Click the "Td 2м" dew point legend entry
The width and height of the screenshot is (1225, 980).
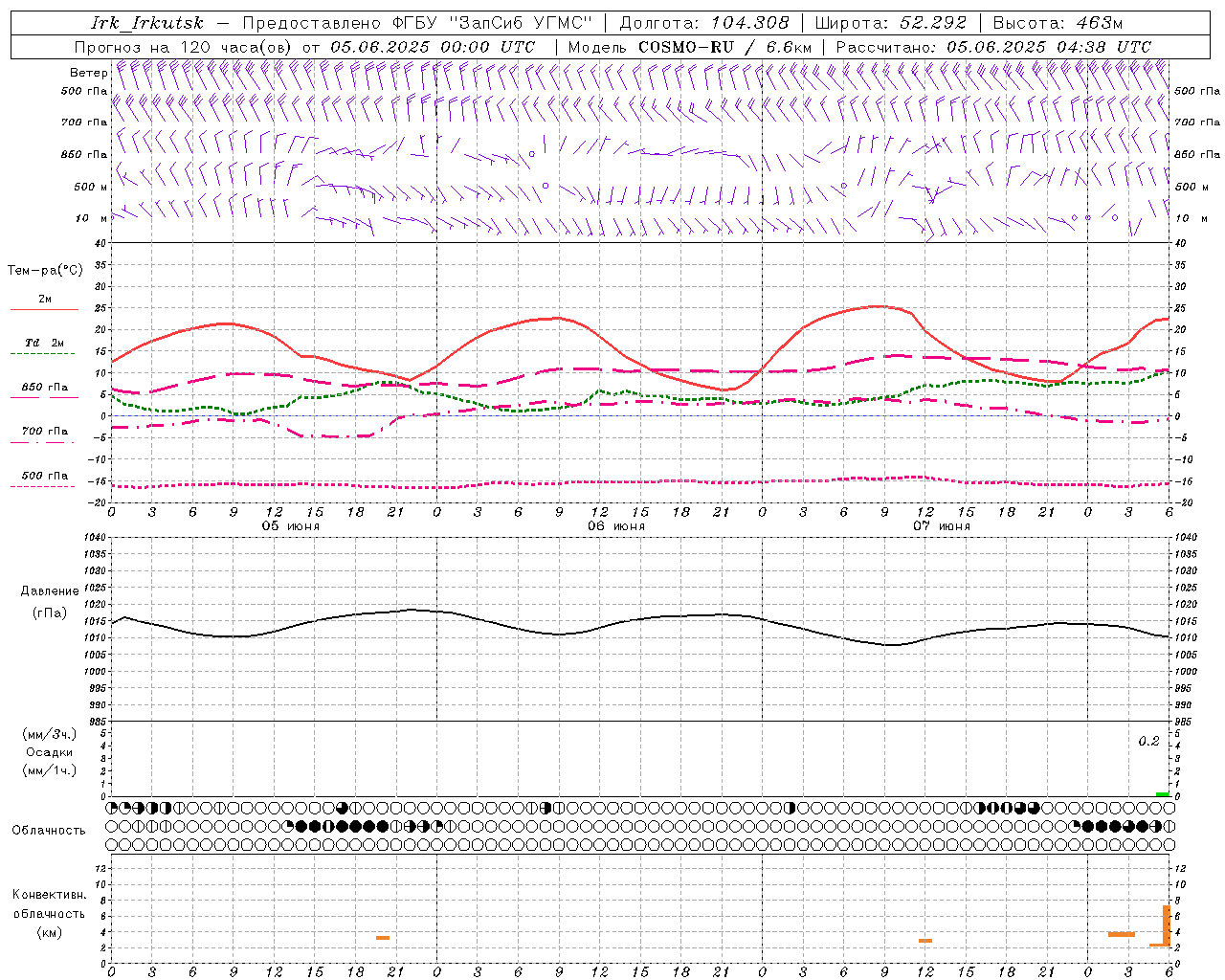45,343
